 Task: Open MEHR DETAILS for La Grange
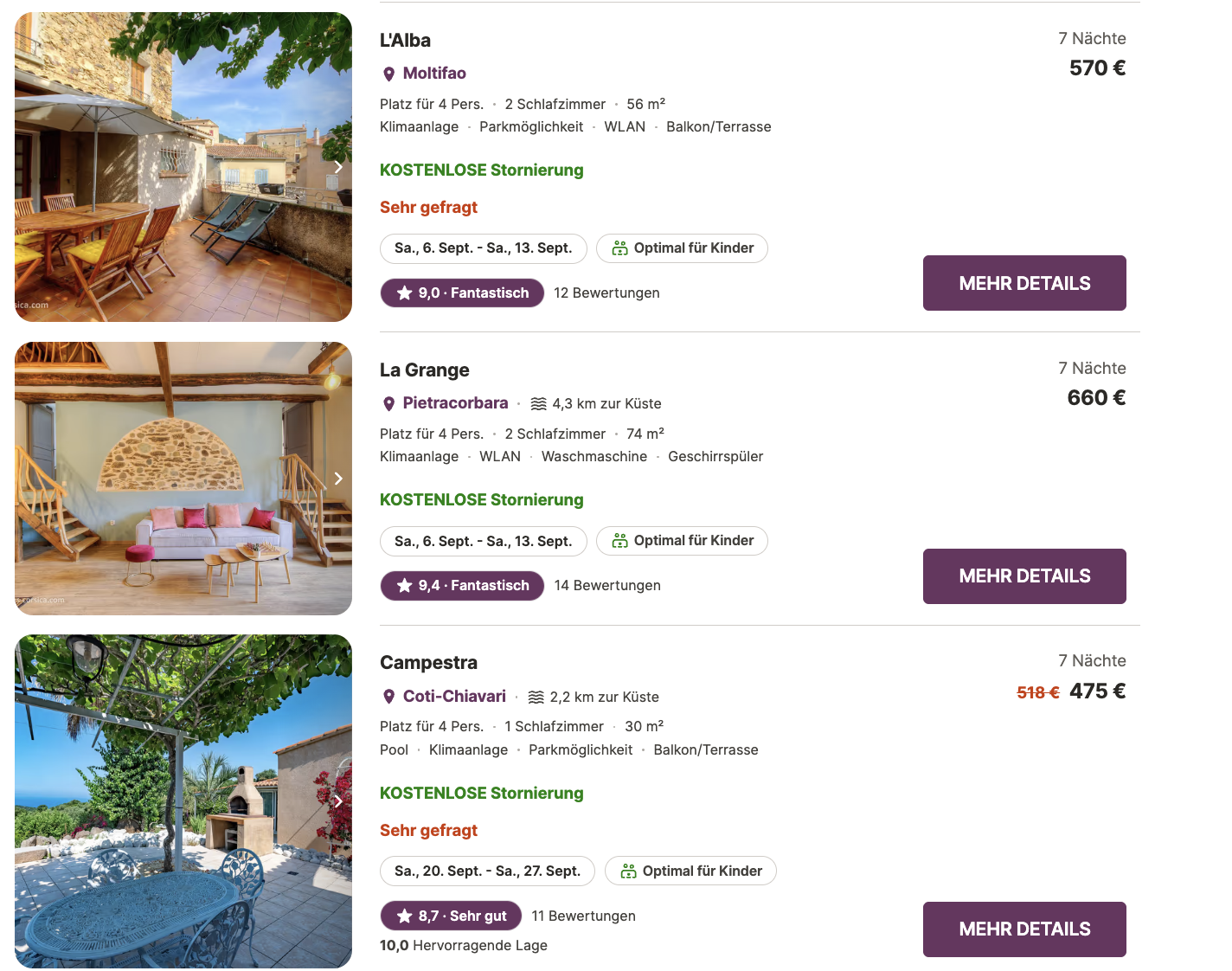tap(1024, 576)
